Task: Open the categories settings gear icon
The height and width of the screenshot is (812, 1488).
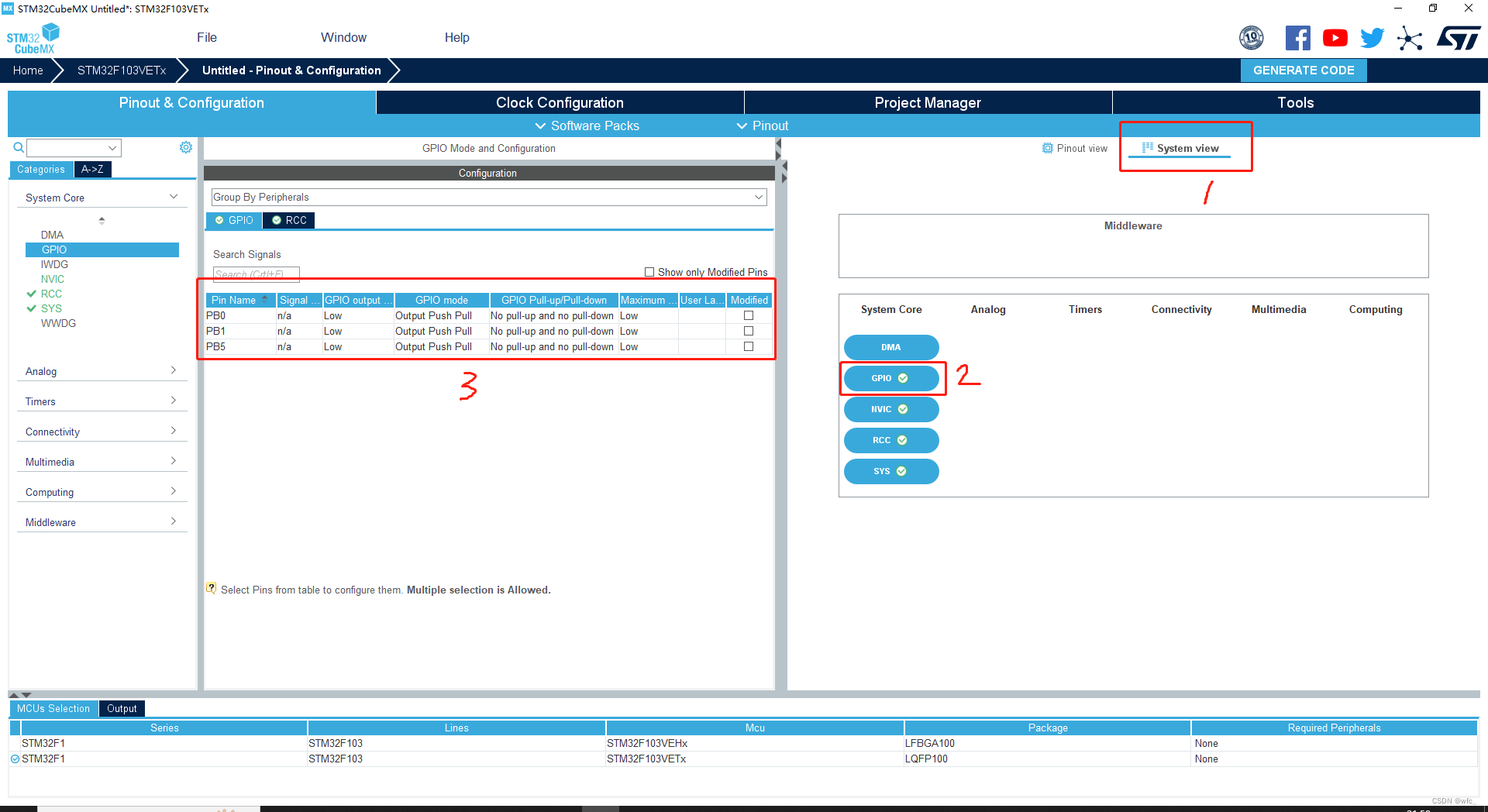Action: (186, 147)
